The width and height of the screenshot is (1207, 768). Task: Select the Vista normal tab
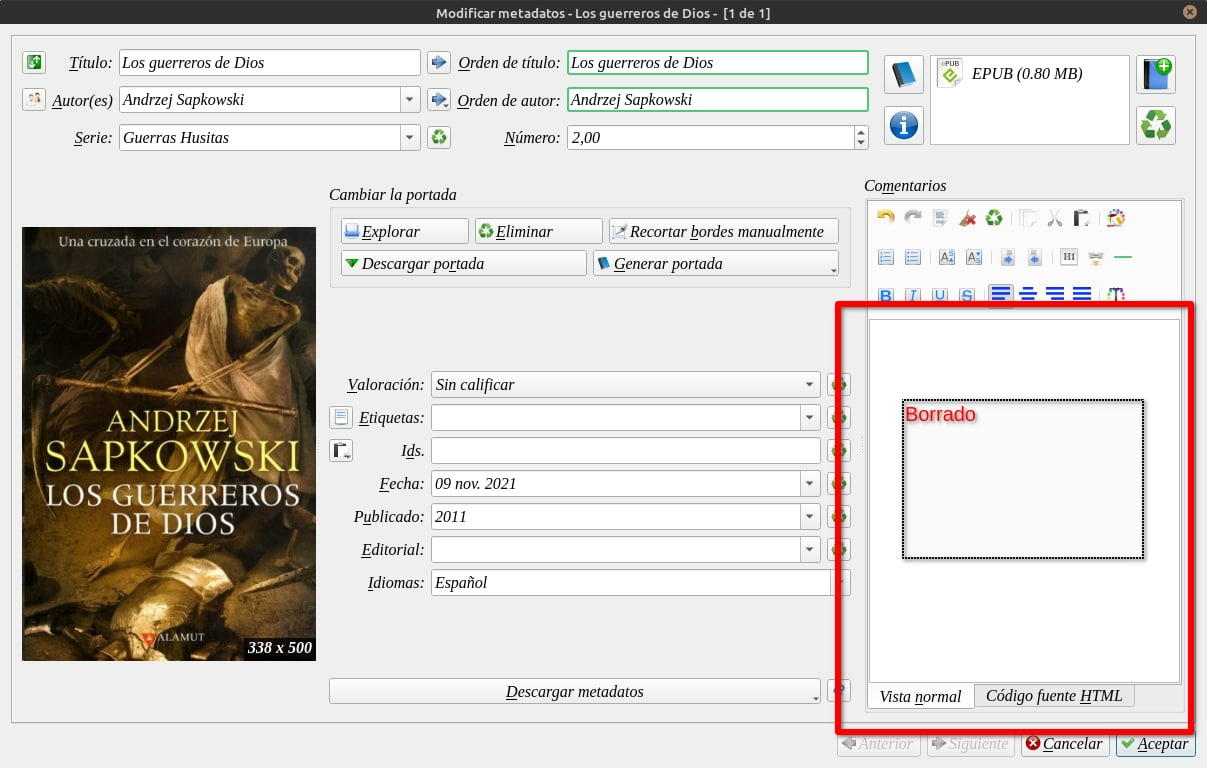(x=920, y=697)
